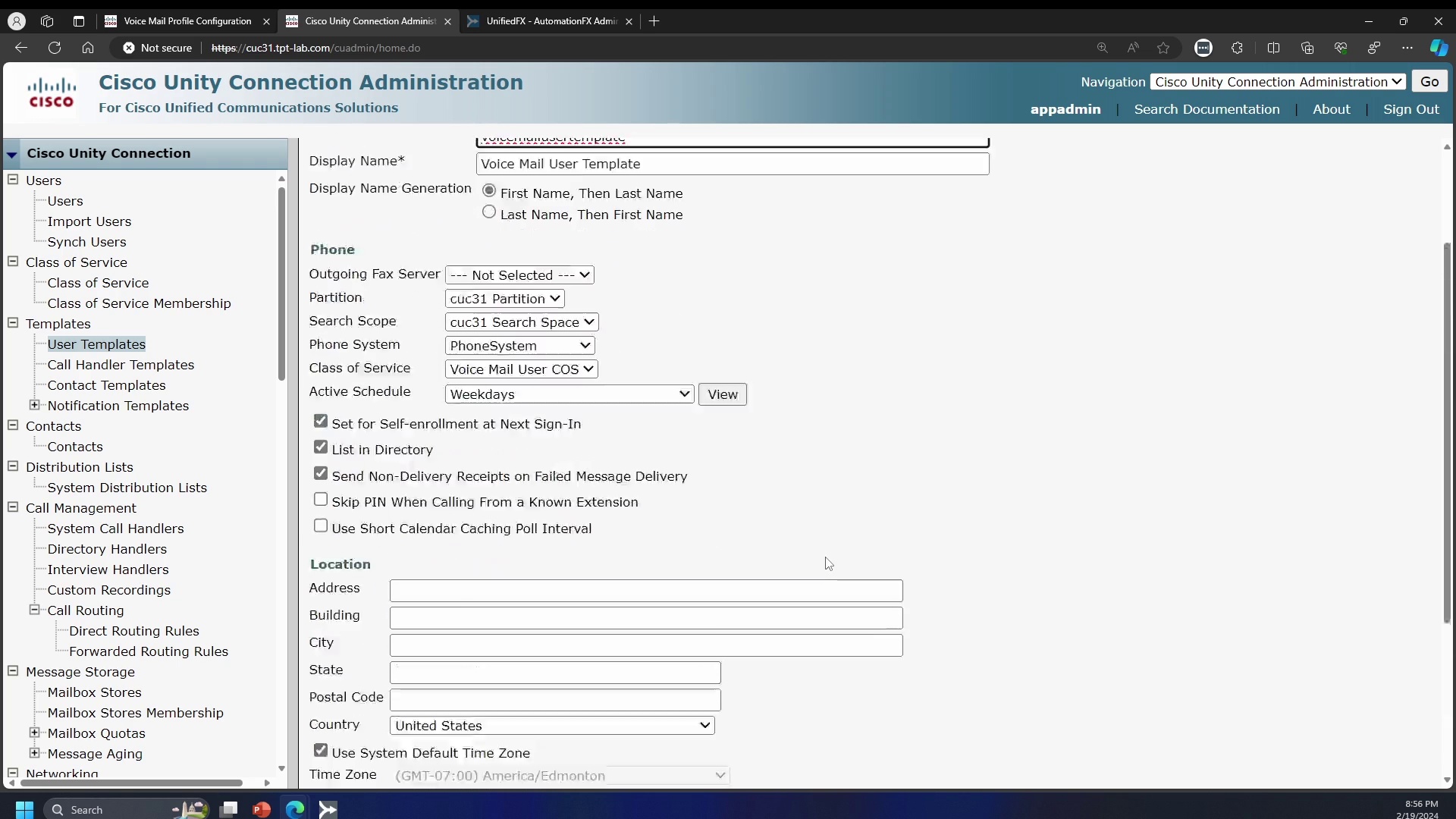Open the Copilot icon in browser toolbar
Image resolution: width=1456 pixels, height=819 pixels.
[1439, 48]
